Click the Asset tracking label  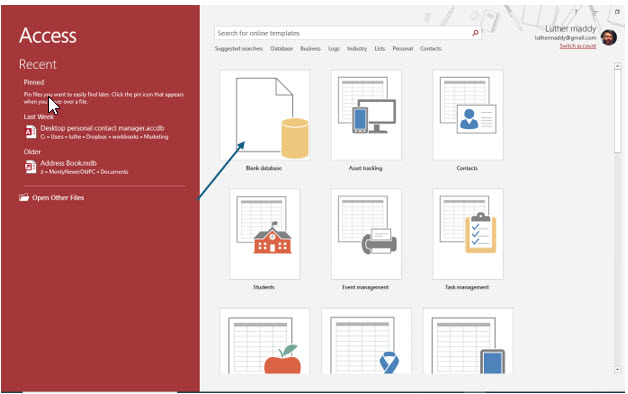coord(365,168)
